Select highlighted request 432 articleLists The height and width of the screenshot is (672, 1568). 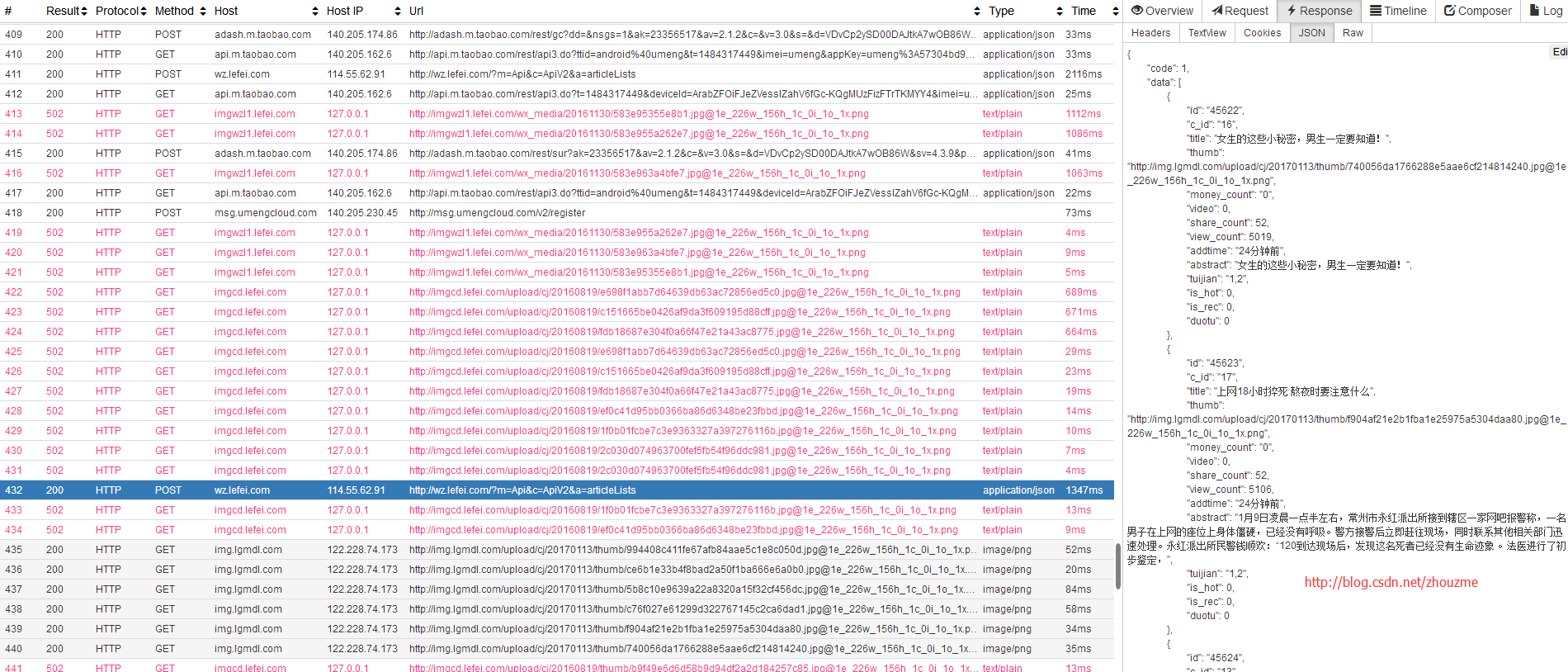[x=557, y=490]
